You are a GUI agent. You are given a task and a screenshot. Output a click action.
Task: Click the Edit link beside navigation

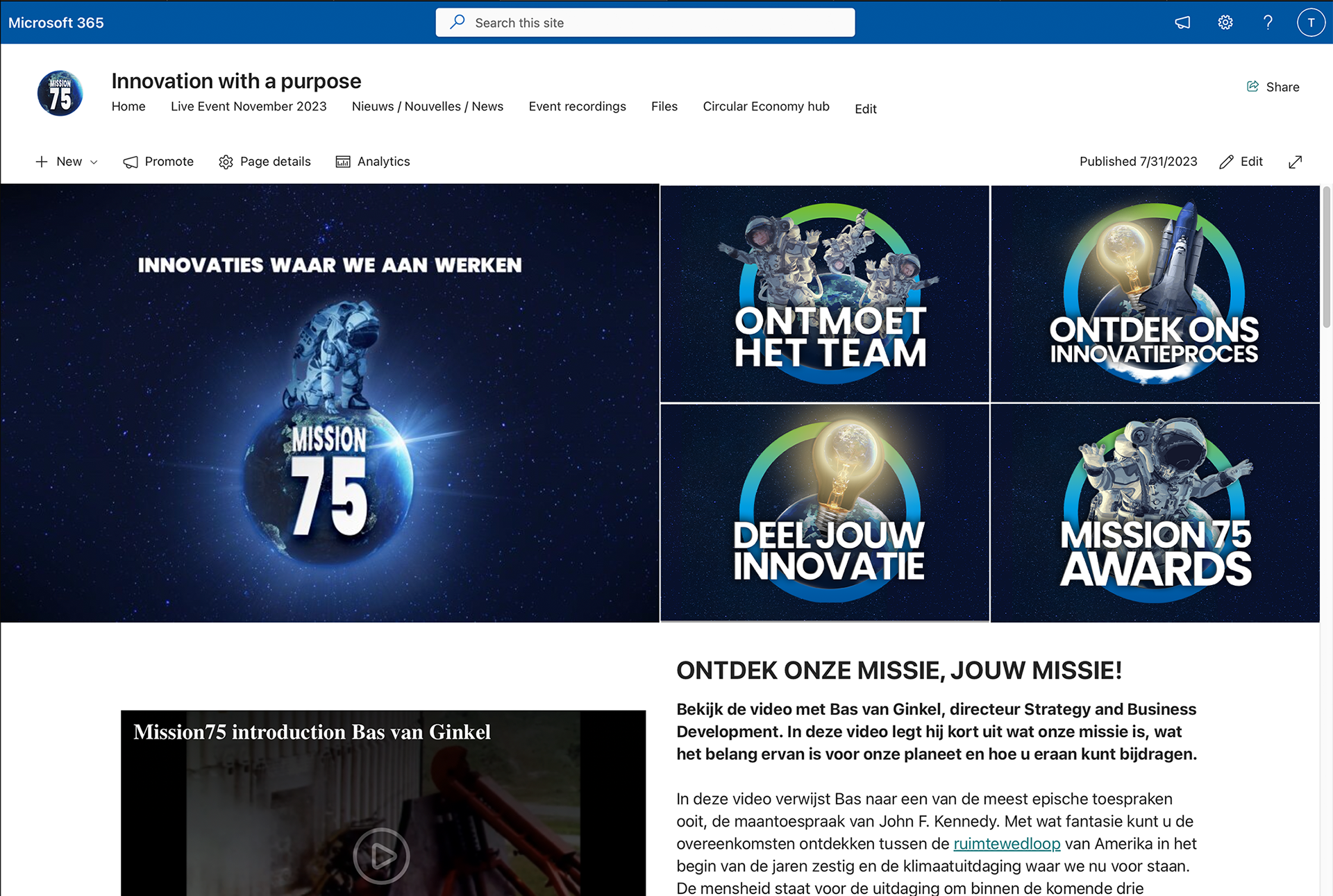point(865,109)
